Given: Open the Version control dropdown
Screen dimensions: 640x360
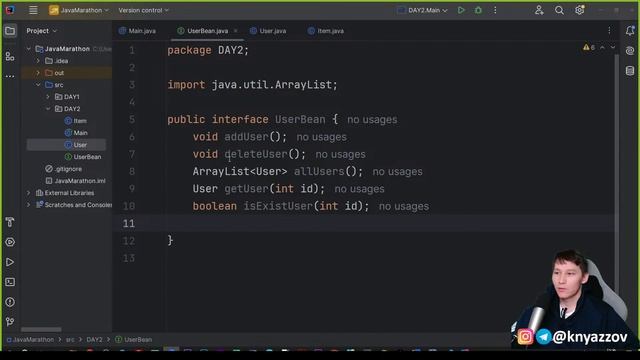Looking at the screenshot, I should (143, 10).
